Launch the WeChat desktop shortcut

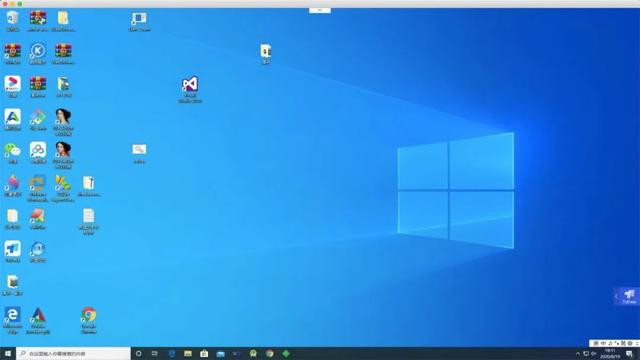(13, 153)
